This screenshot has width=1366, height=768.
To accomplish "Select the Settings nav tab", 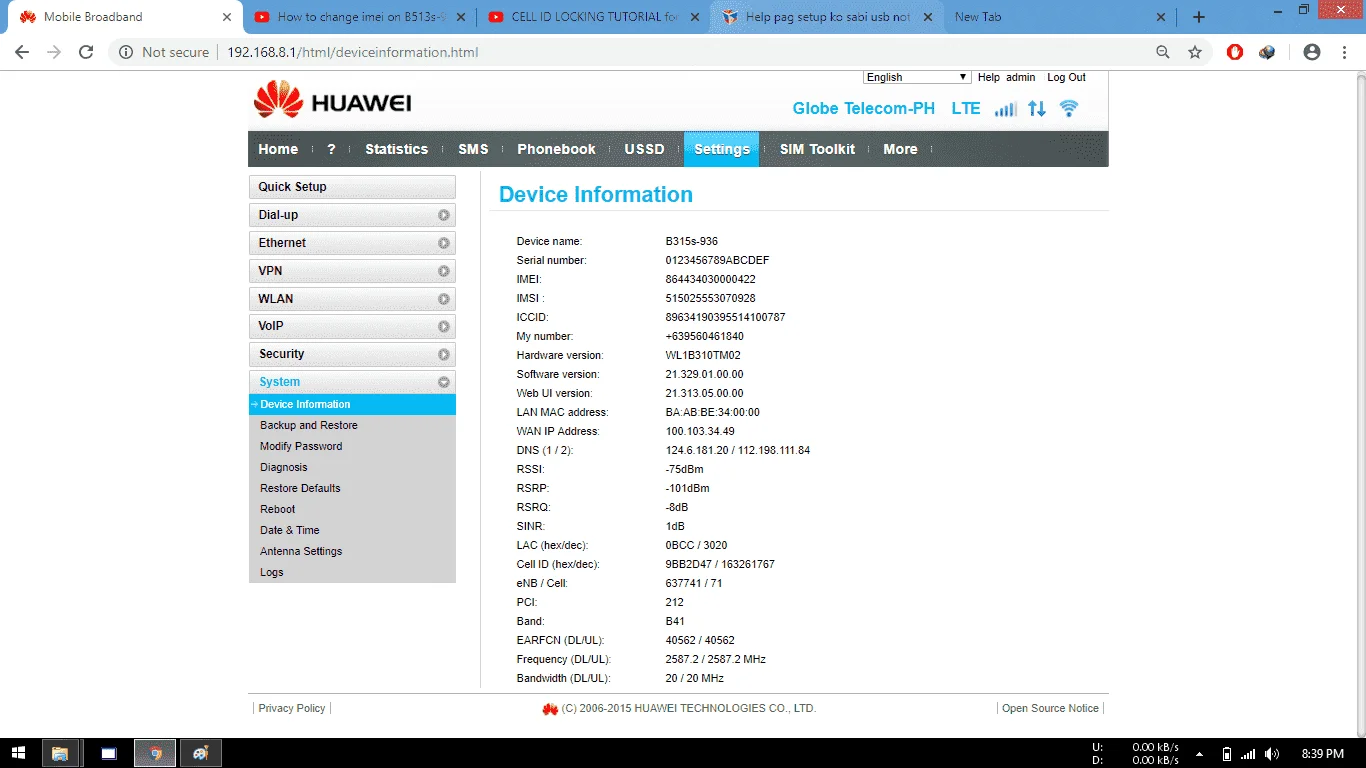I will (721, 149).
